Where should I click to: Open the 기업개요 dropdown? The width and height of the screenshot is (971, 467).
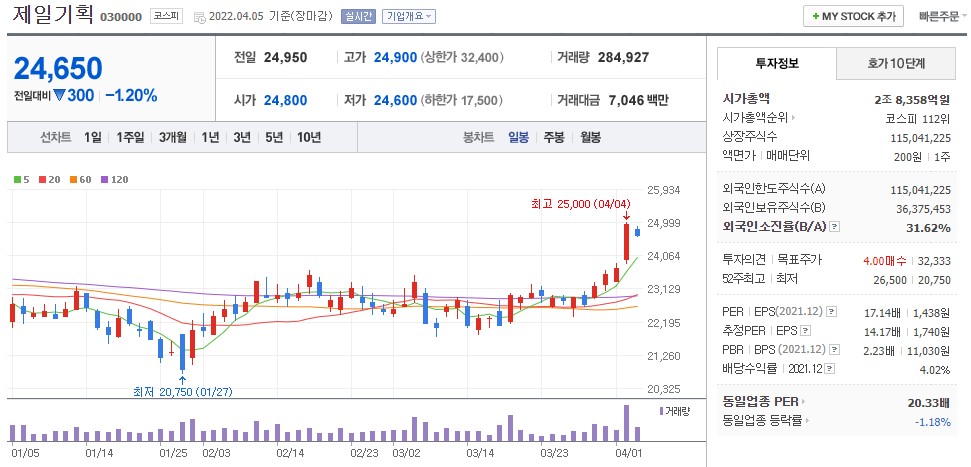pyautogui.click(x=409, y=17)
